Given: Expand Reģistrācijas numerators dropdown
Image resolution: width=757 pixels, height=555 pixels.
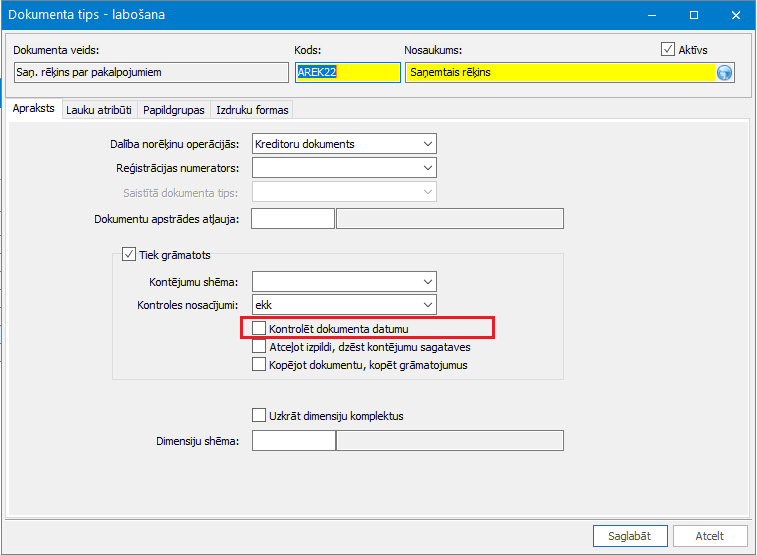Looking at the screenshot, I should (428, 168).
